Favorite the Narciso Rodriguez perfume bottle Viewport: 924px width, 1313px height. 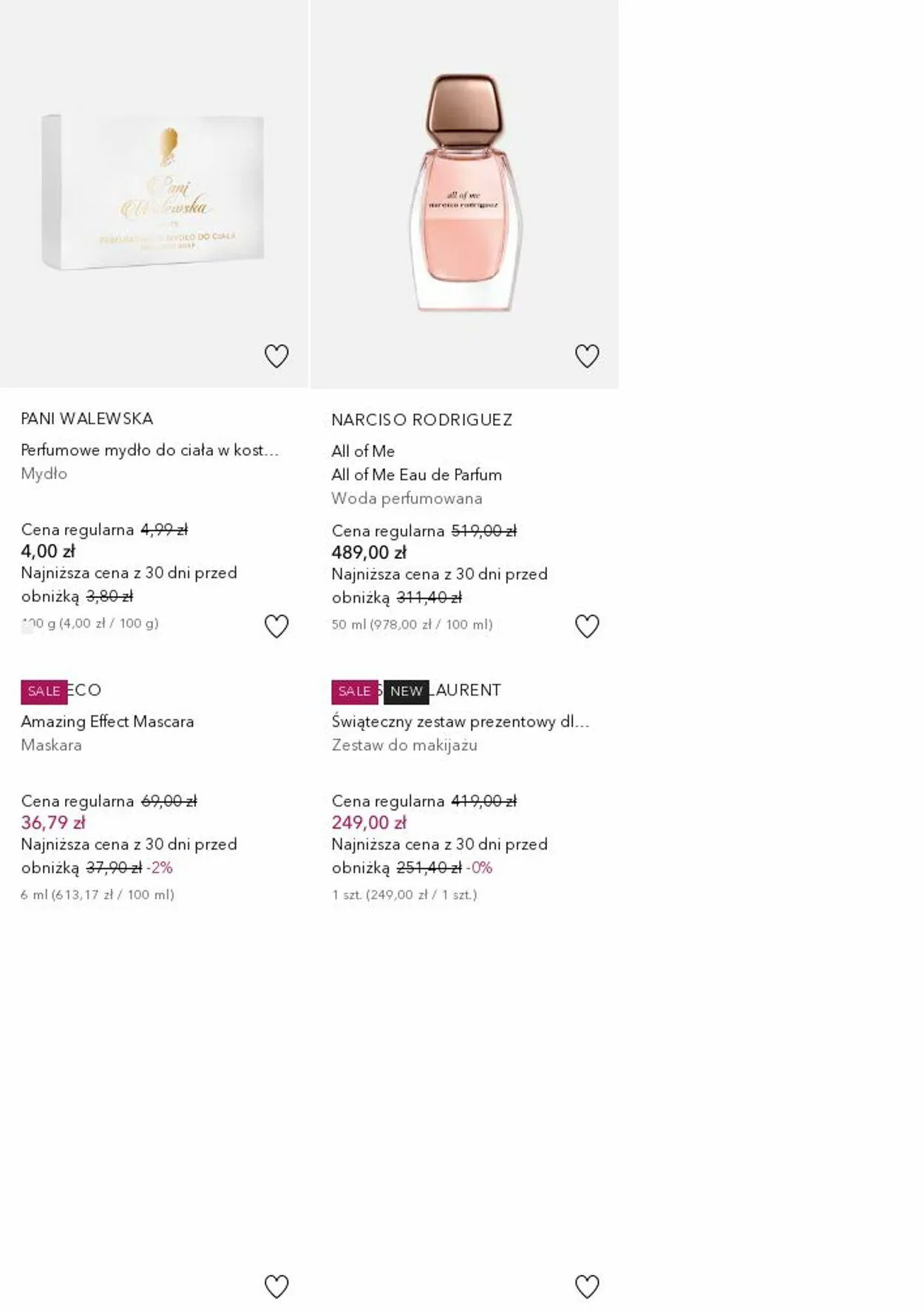pyautogui.click(x=587, y=356)
